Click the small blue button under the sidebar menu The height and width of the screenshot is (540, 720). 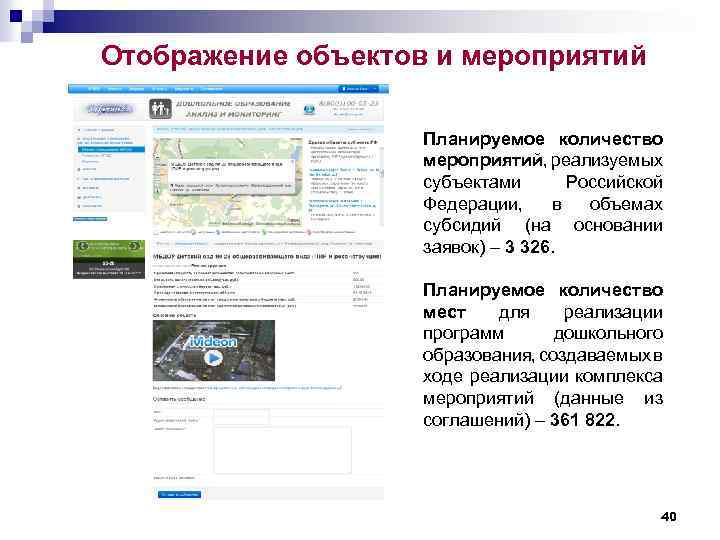click(90, 219)
